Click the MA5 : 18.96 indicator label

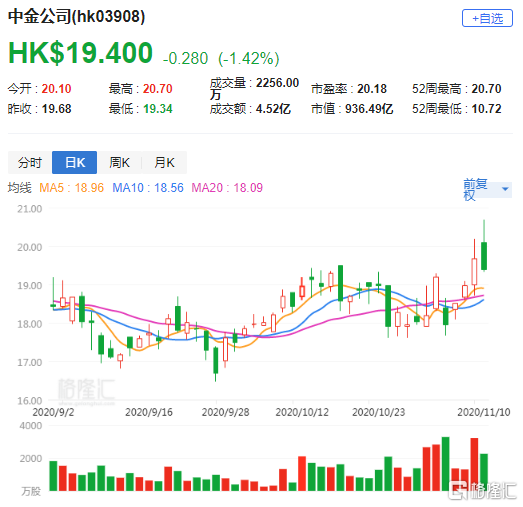(x=71, y=188)
